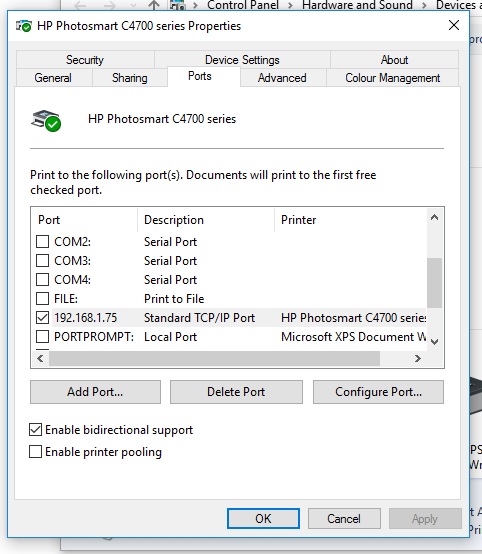Image resolution: width=482 pixels, height=554 pixels.
Task: Click the printer icon in the title bar
Action: click(x=24, y=26)
